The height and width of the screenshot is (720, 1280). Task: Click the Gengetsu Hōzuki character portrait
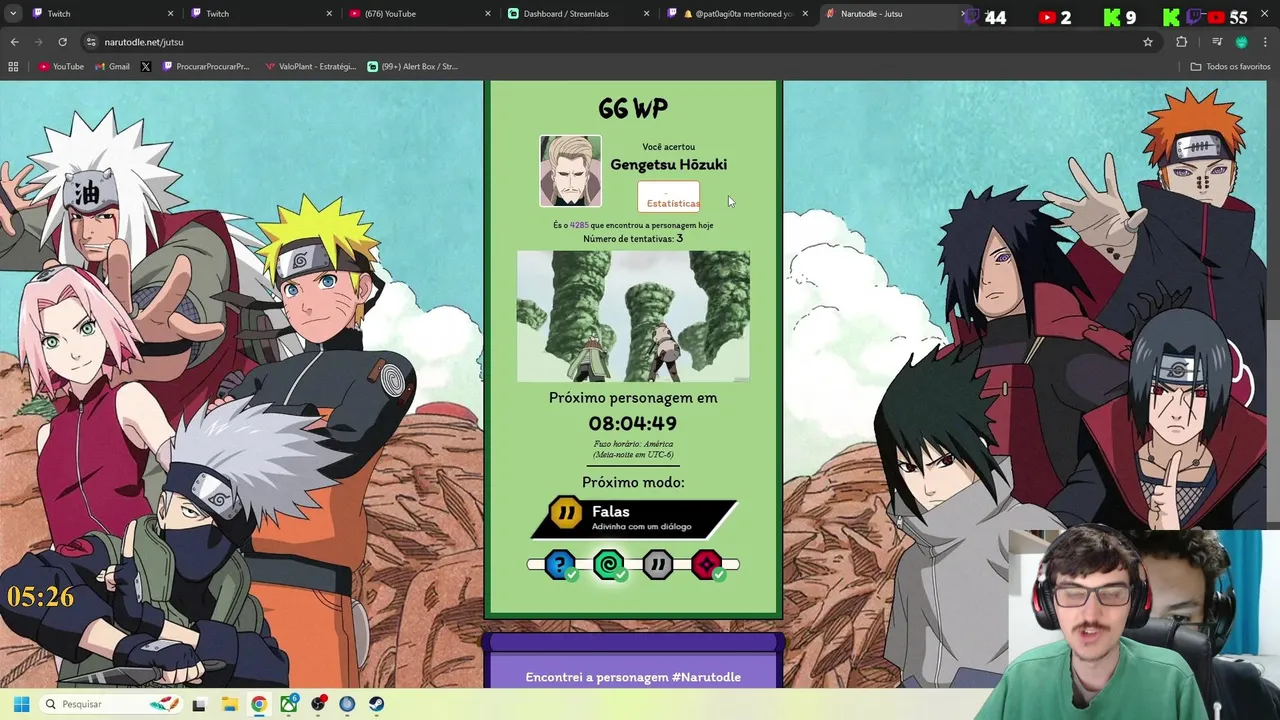coord(571,171)
